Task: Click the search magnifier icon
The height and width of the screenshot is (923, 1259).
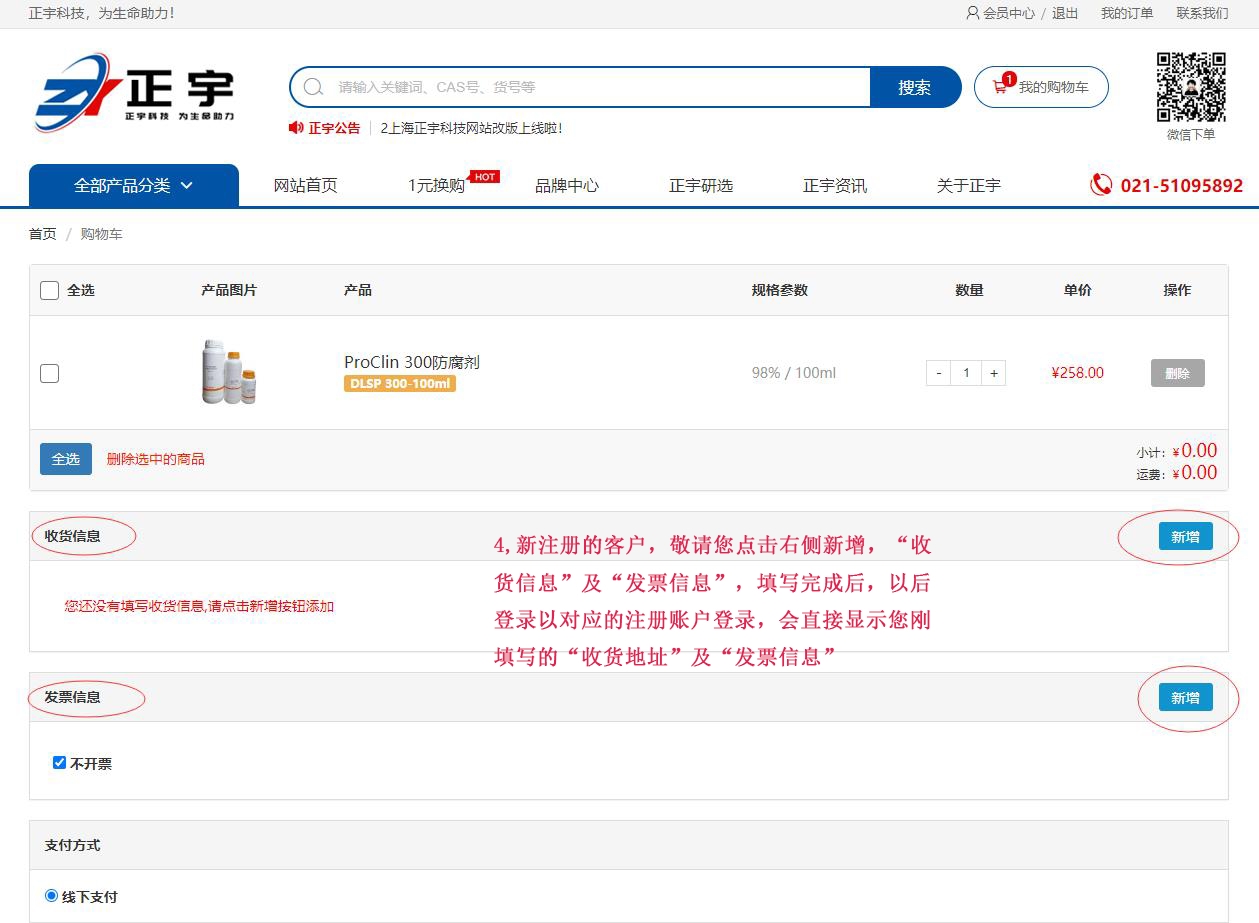Action: [313, 87]
